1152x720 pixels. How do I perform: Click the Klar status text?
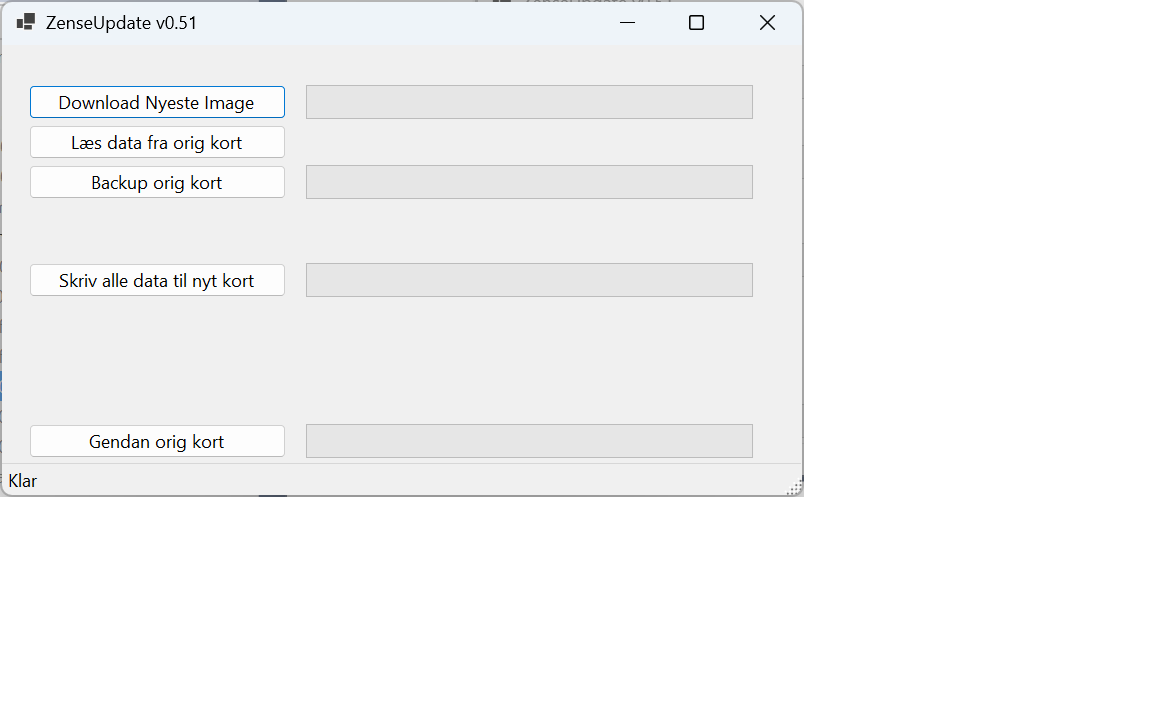click(23, 481)
